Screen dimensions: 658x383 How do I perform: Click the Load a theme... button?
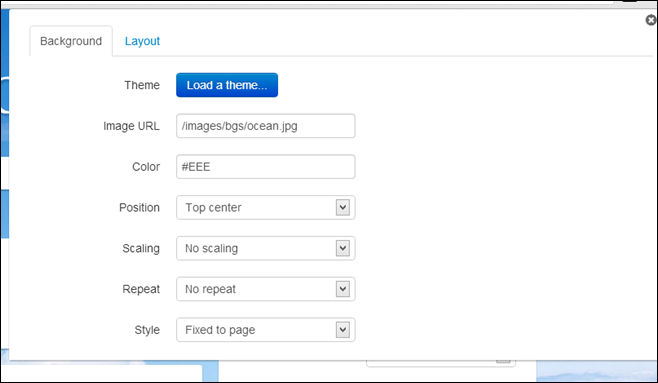(x=227, y=85)
